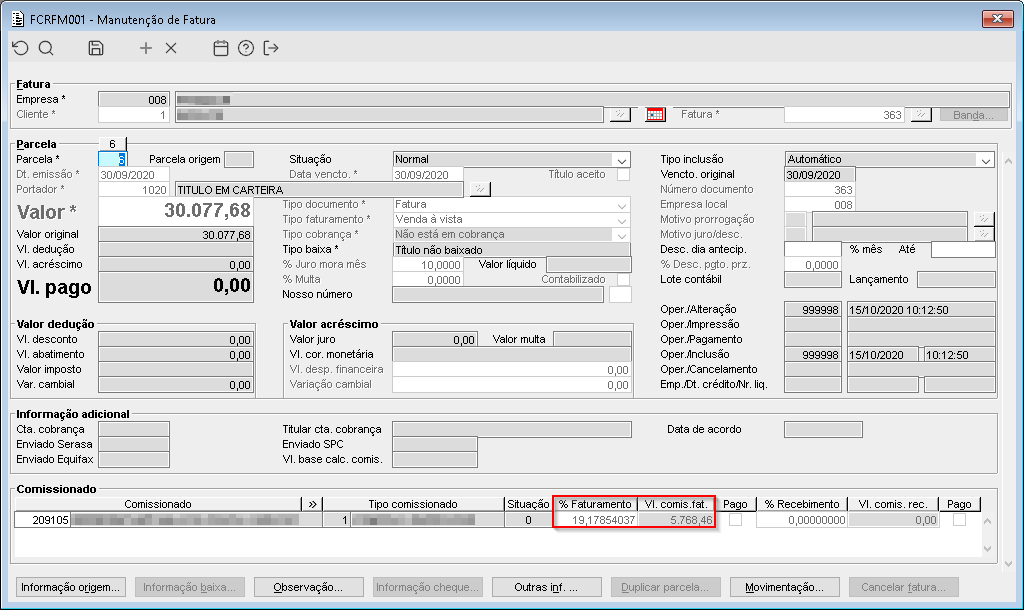Viewport: 1024px width, 610px height.
Task: Click the % Faturamento column header
Action: [596, 504]
